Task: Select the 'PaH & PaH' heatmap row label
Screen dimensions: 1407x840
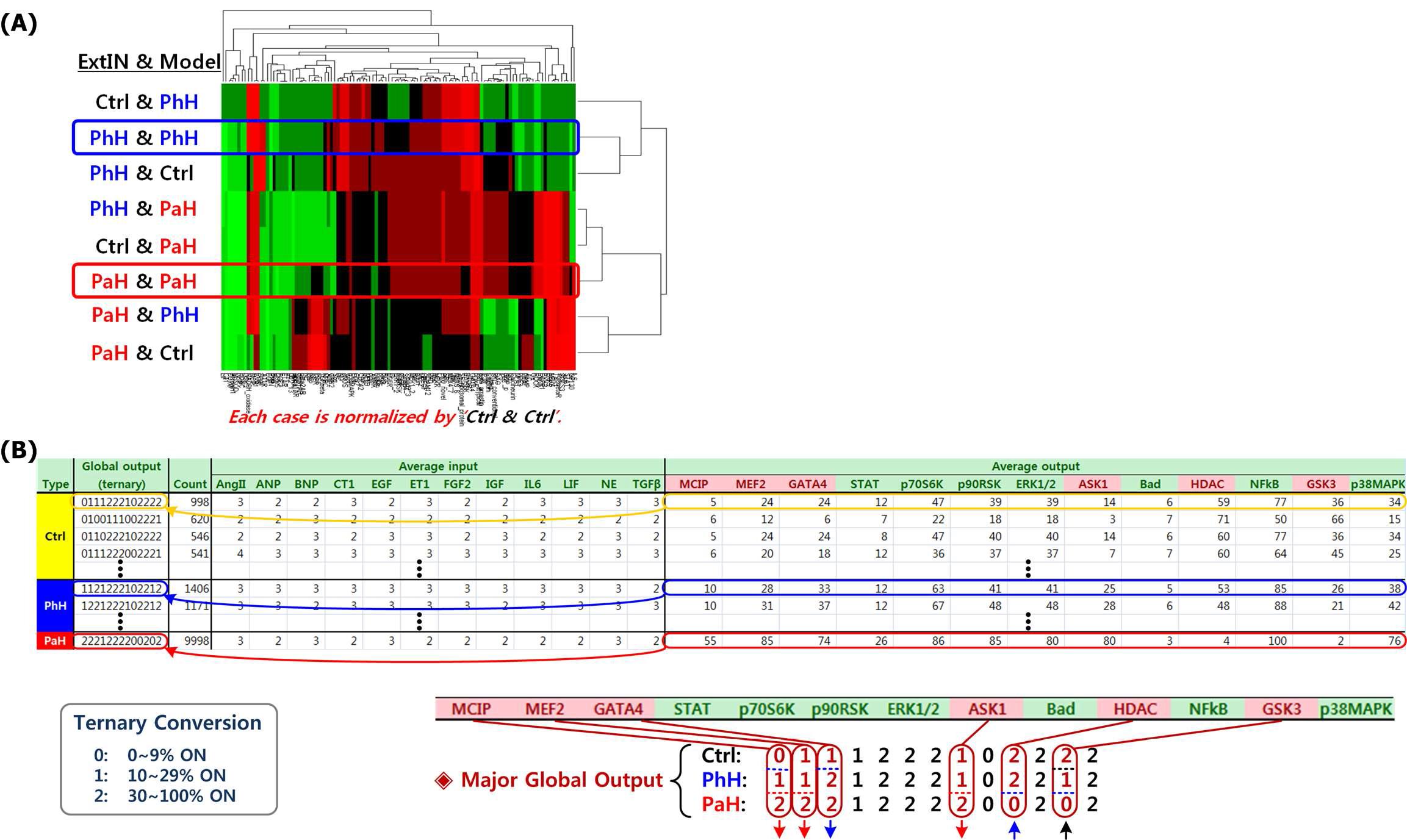Action: pyautogui.click(x=144, y=281)
